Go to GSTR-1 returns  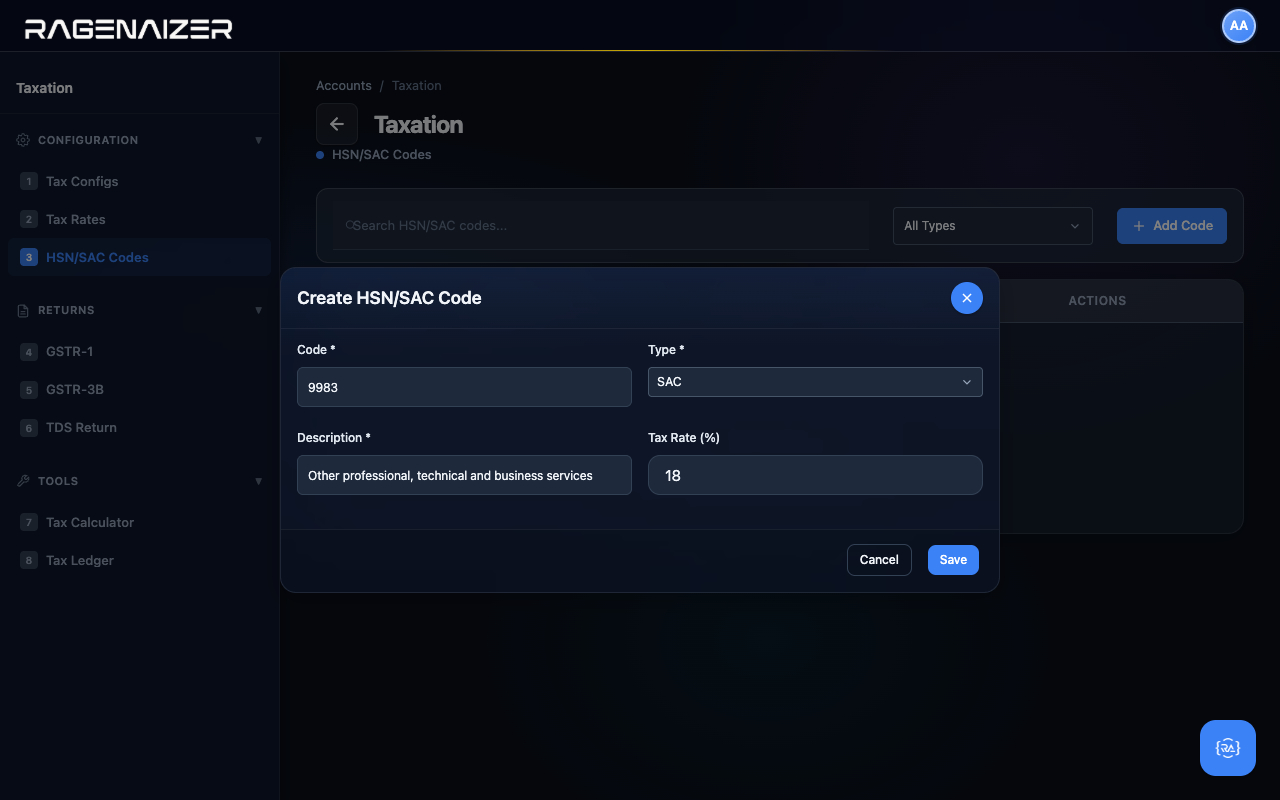tap(139, 351)
